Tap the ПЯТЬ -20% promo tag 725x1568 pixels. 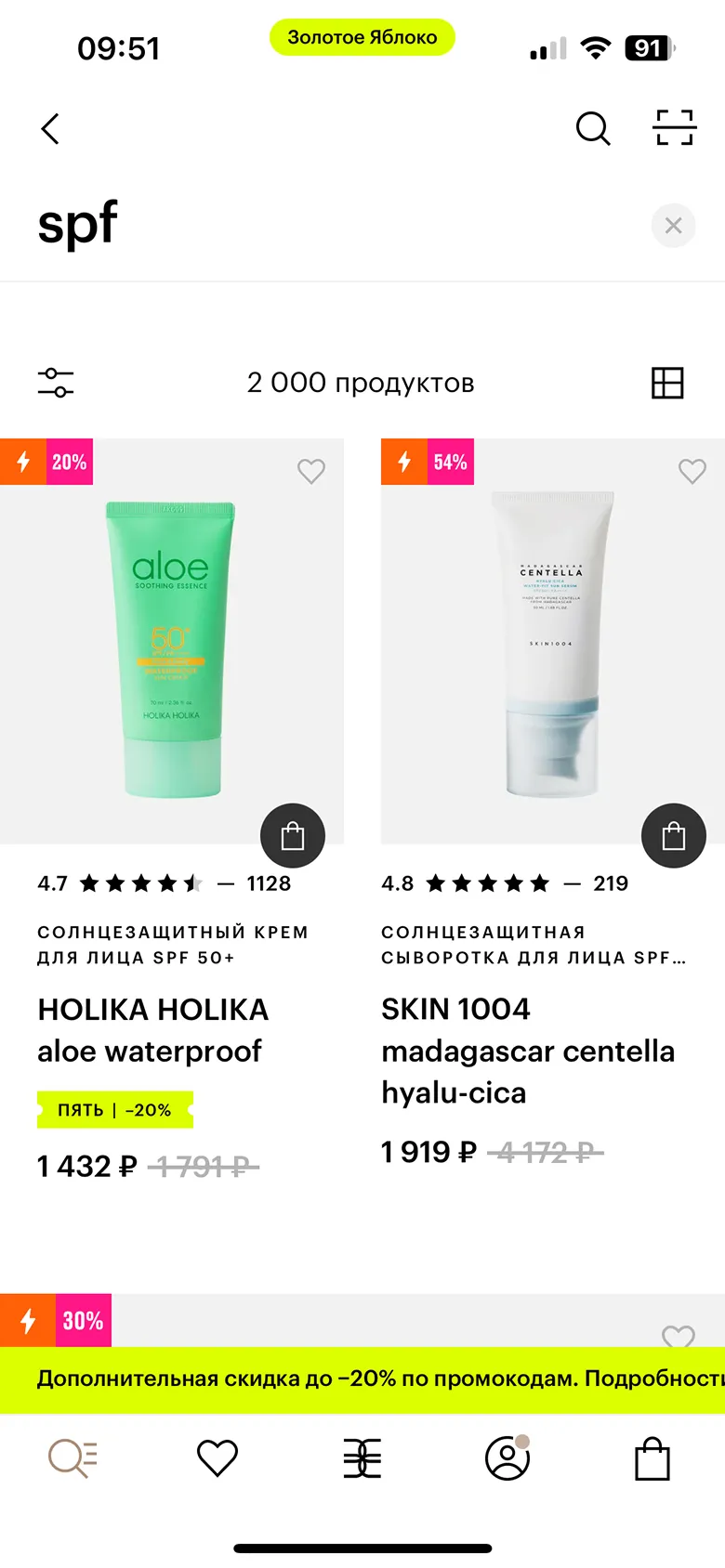click(115, 1110)
